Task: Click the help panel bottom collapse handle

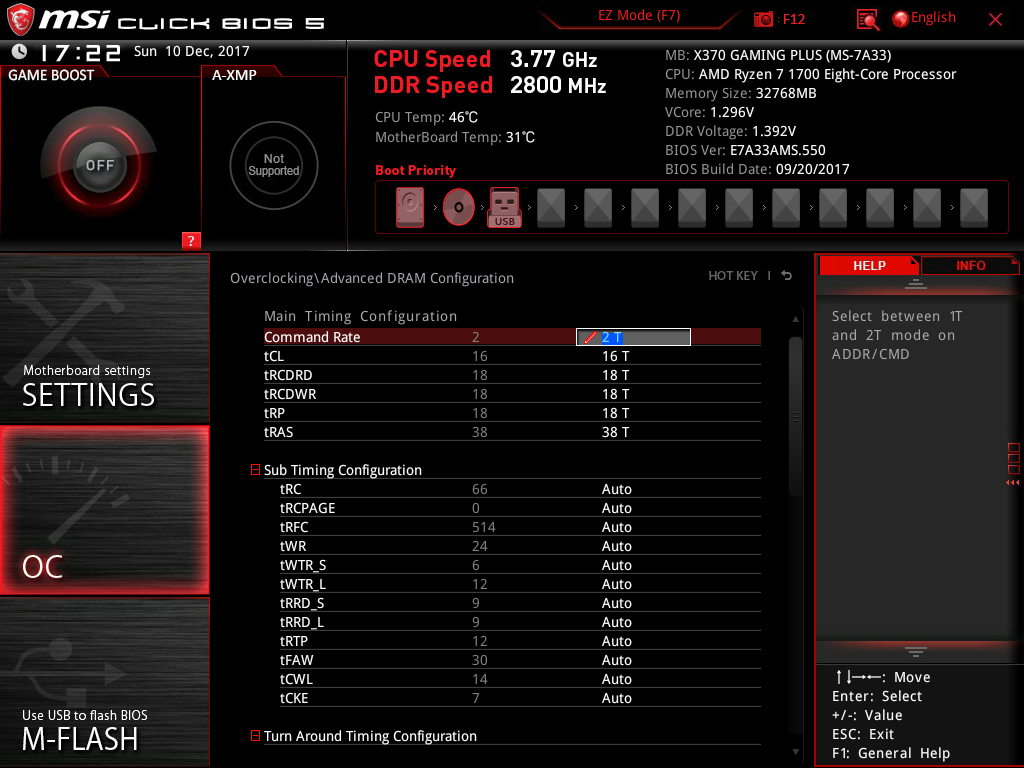Action: 916,651
